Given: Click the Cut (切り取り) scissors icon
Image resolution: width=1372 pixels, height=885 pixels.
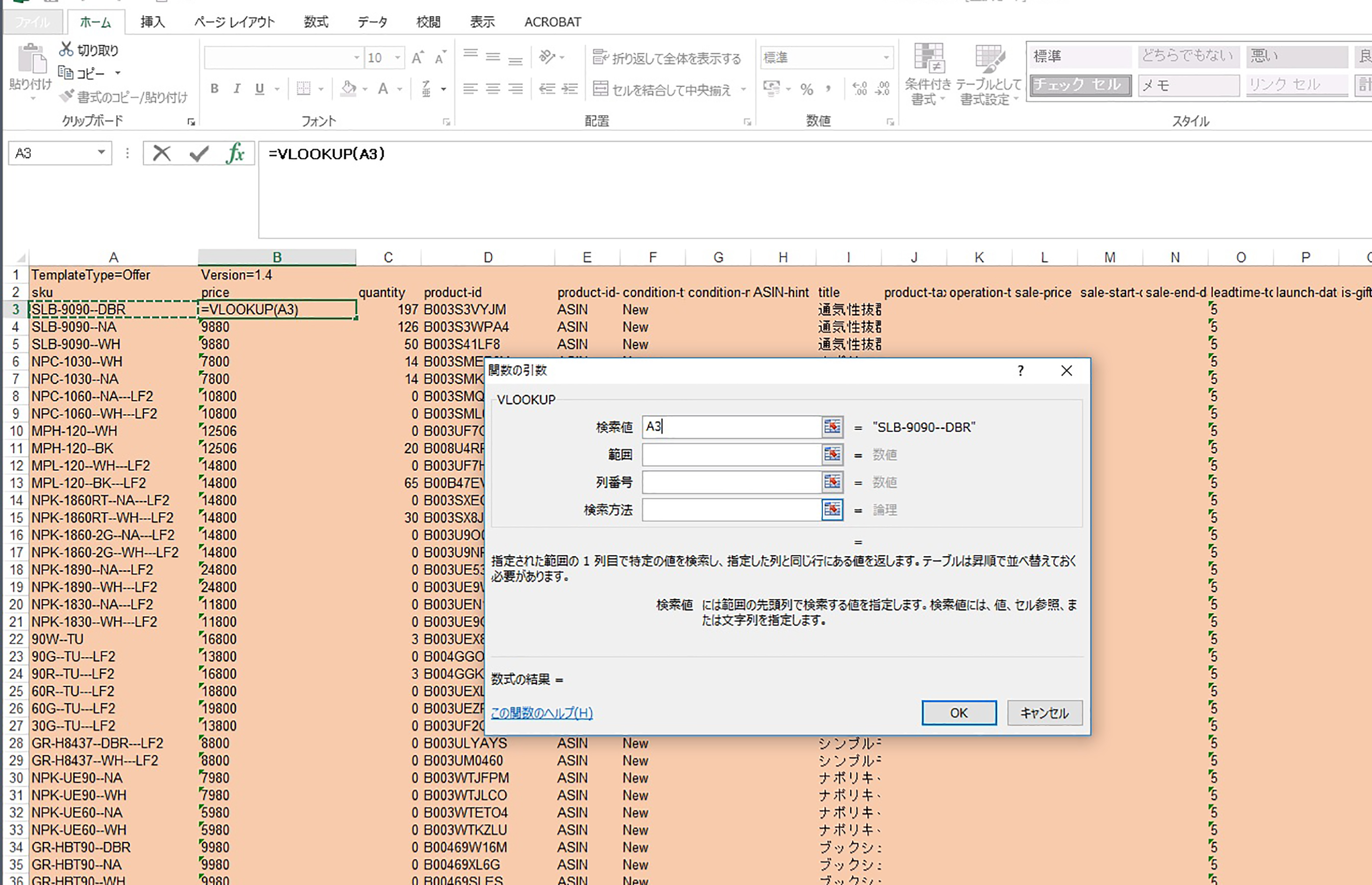Looking at the screenshot, I should click(66, 50).
